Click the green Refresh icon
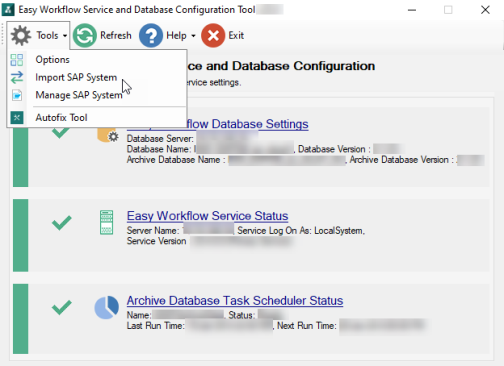Image resolution: width=504 pixels, height=366 pixels. [85, 35]
